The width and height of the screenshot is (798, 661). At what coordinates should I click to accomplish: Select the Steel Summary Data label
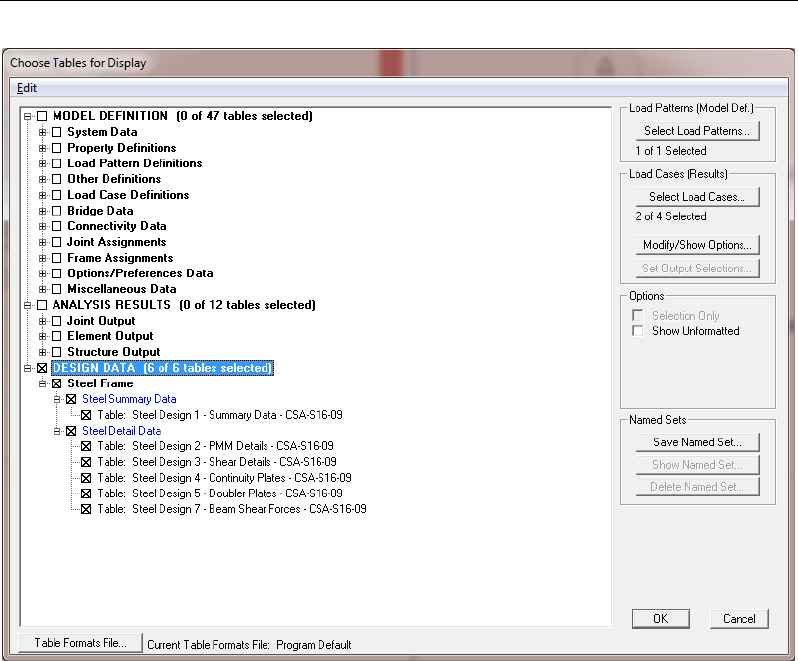point(129,399)
